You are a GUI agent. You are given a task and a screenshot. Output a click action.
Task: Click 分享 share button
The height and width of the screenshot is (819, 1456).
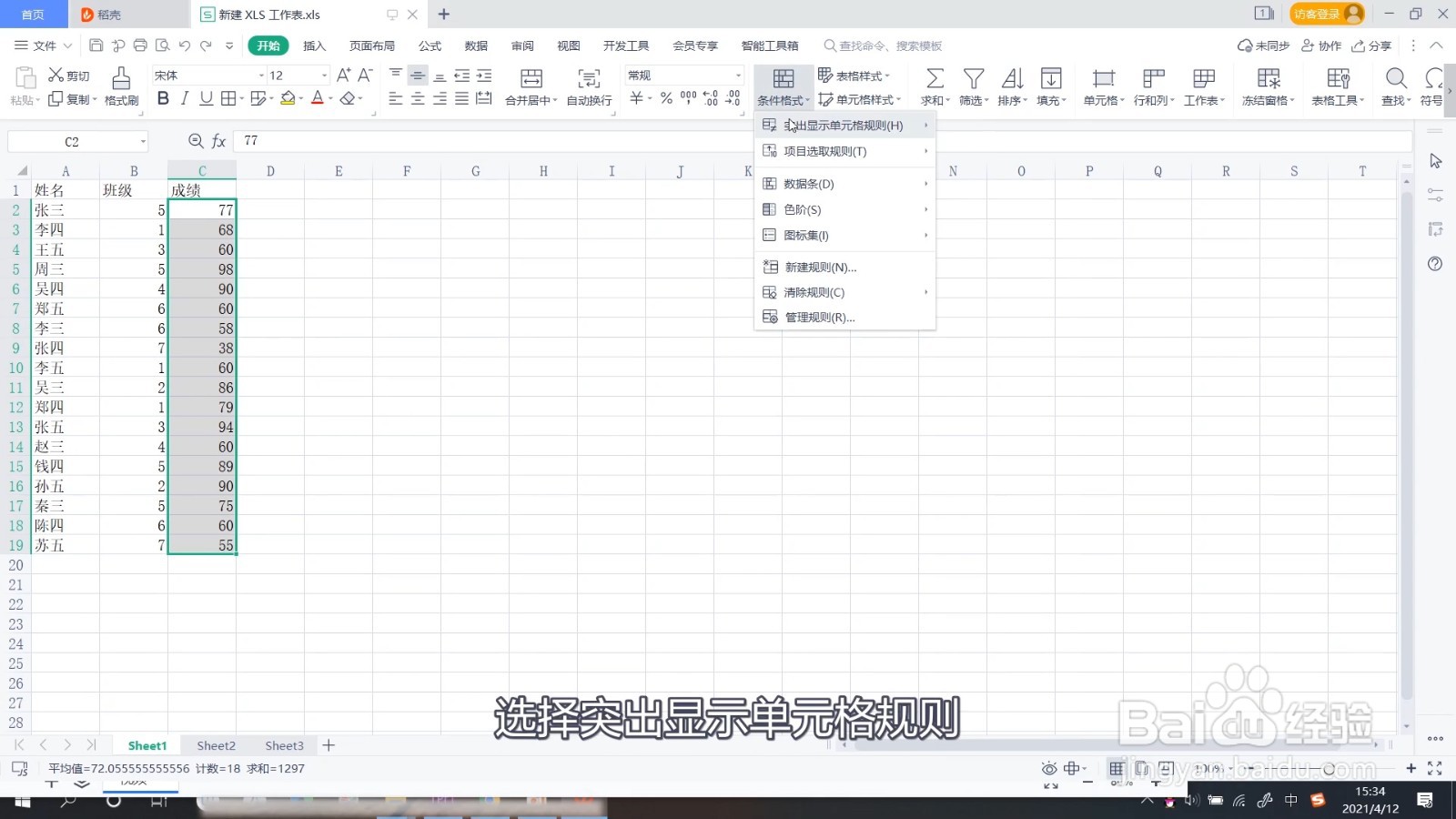point(1372,45)
